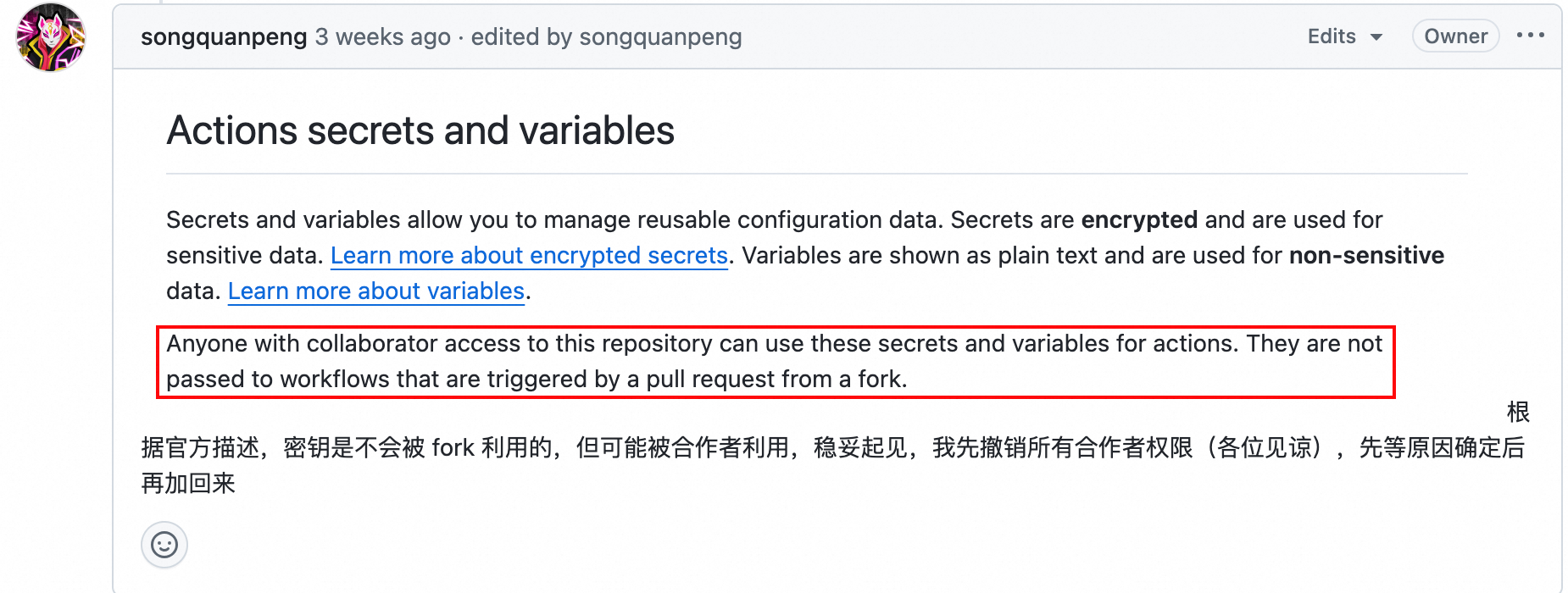Click the word "fork" in the Chinese sentence

(453, 447)
